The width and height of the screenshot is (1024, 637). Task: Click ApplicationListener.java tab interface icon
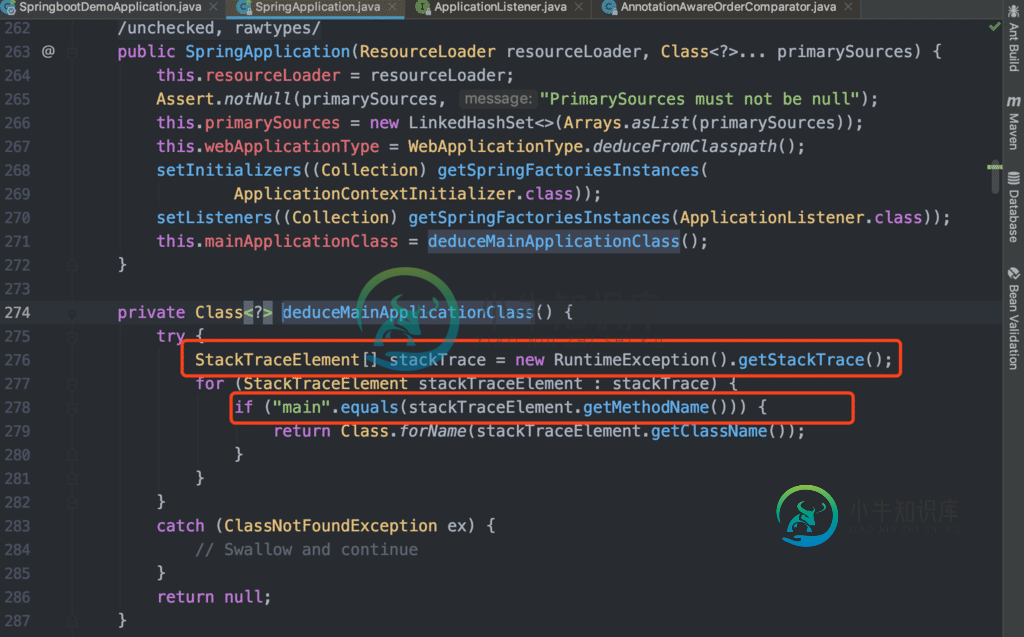(423, 7)
